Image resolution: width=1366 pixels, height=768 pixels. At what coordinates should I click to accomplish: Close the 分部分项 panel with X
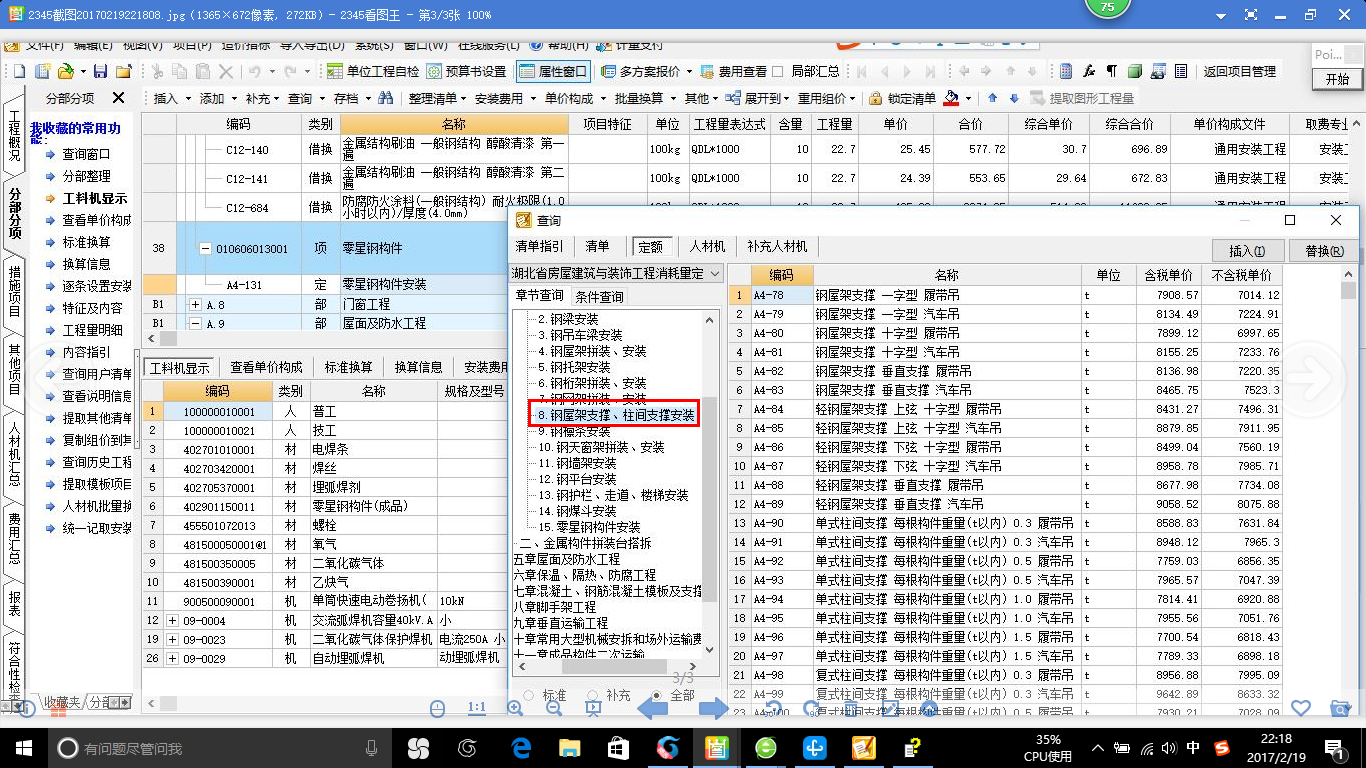[118, 98]
